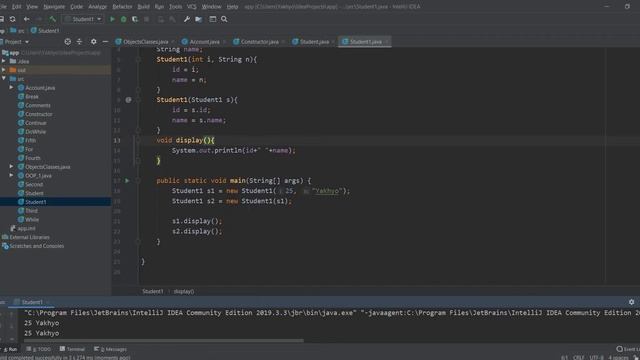Click Select Opened File target icon
Screen dimensions: 640x360
68,42
